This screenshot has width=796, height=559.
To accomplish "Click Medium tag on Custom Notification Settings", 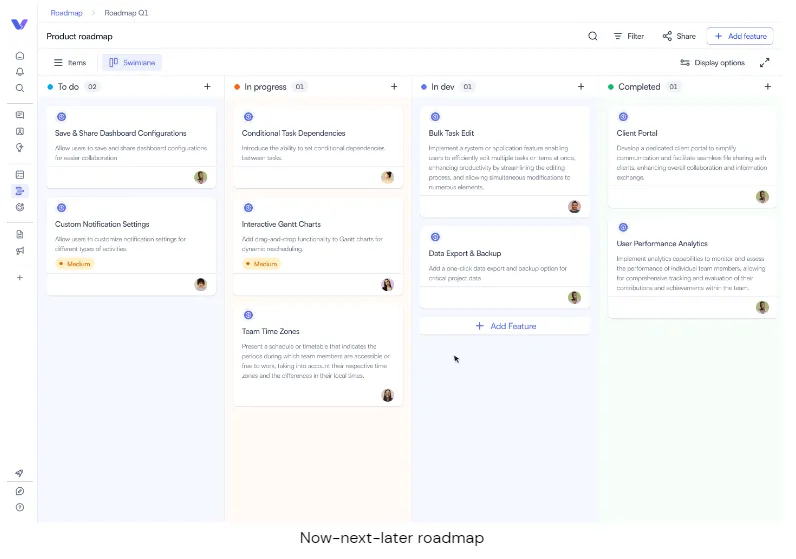I will [75, 264].
